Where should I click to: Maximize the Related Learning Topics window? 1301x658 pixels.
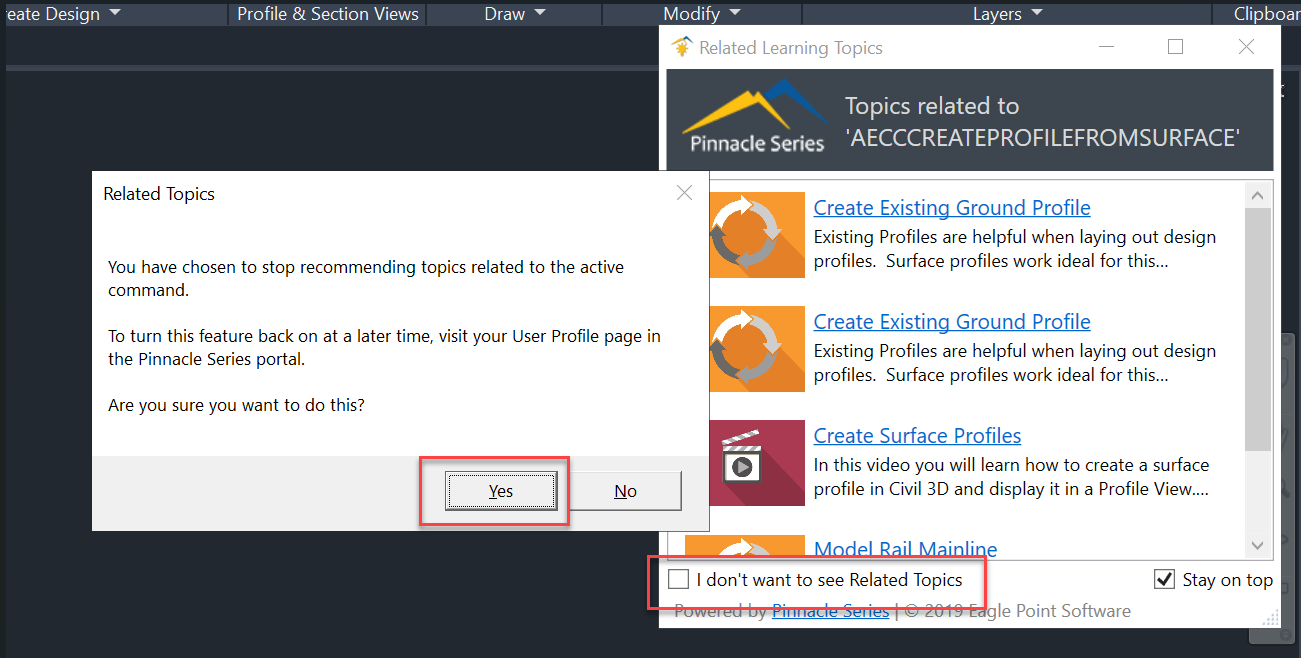click(x=1176, y=47)
